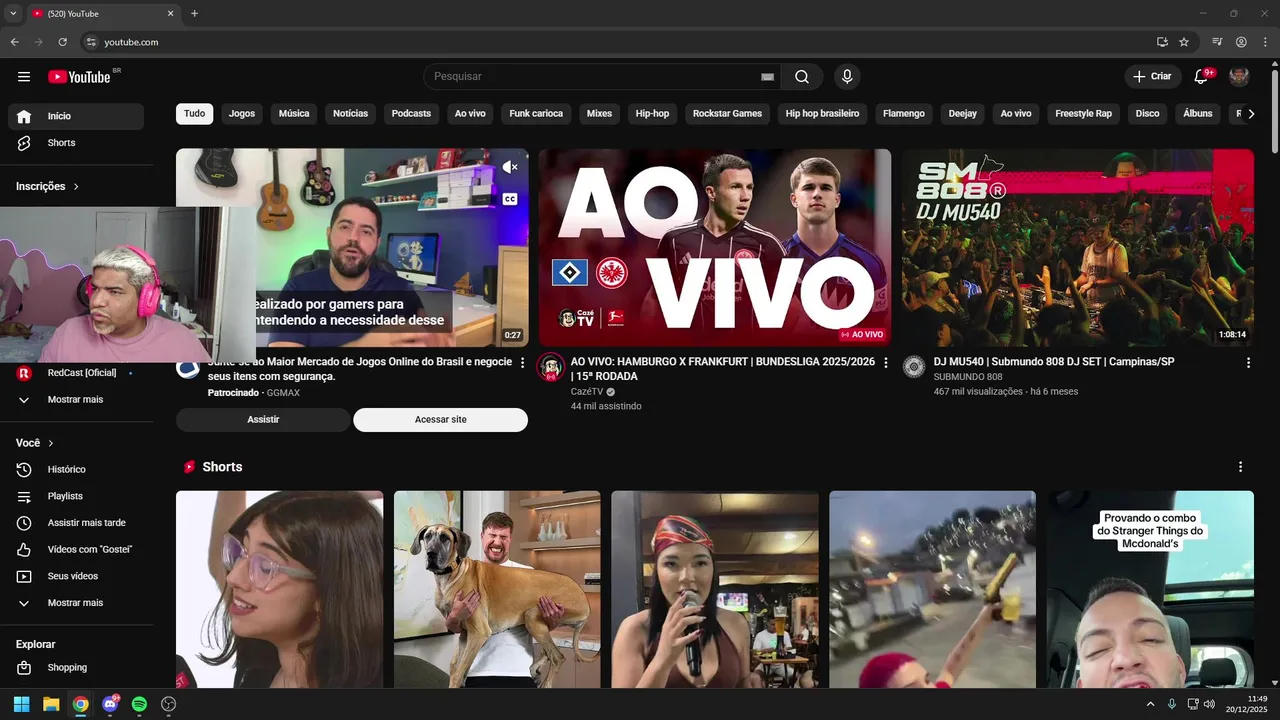The height and width of the screenshot is (720, 1280).
Task: Open options for Hamburgo x Frankfurt live video
Action: pos(885,363)
